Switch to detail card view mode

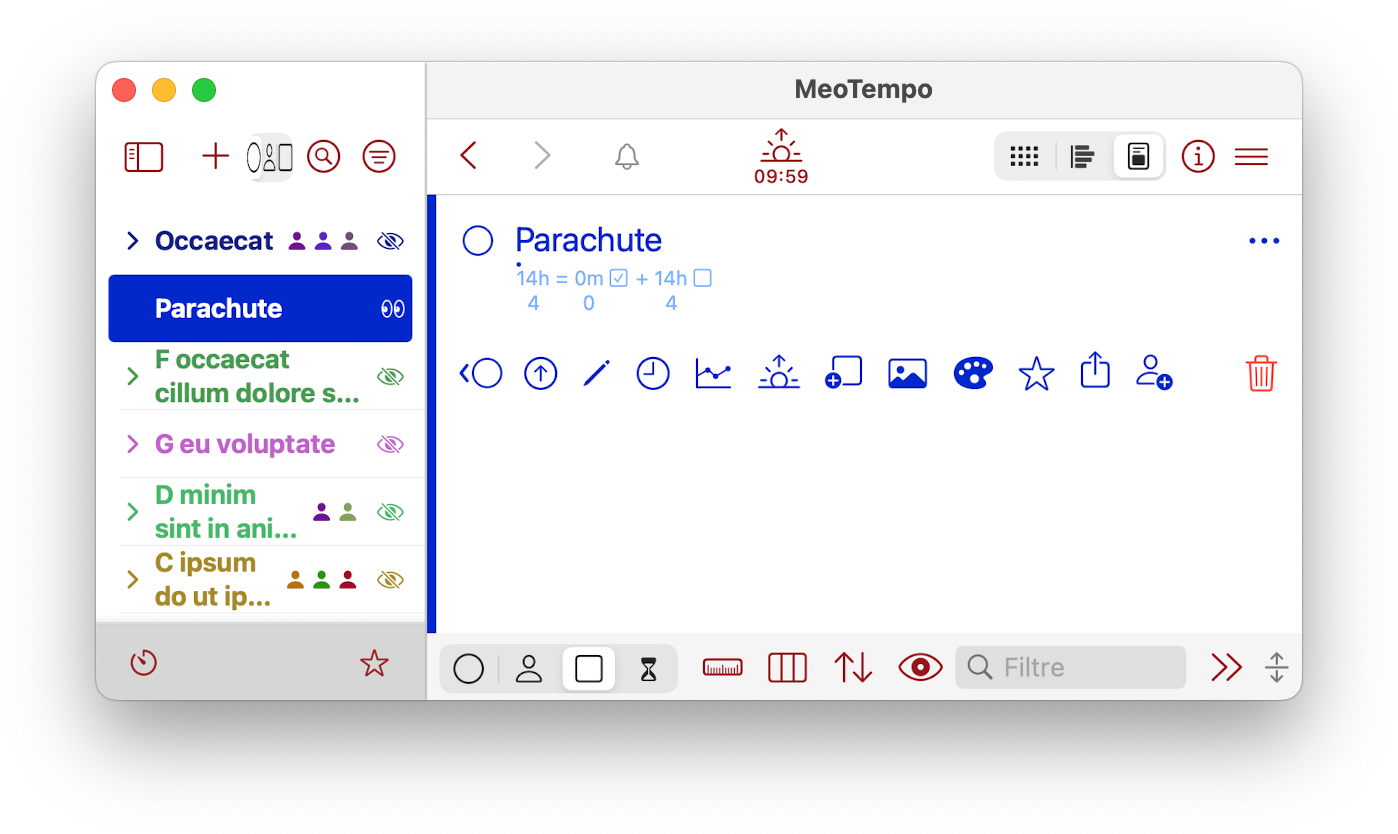pos(1138,157)
